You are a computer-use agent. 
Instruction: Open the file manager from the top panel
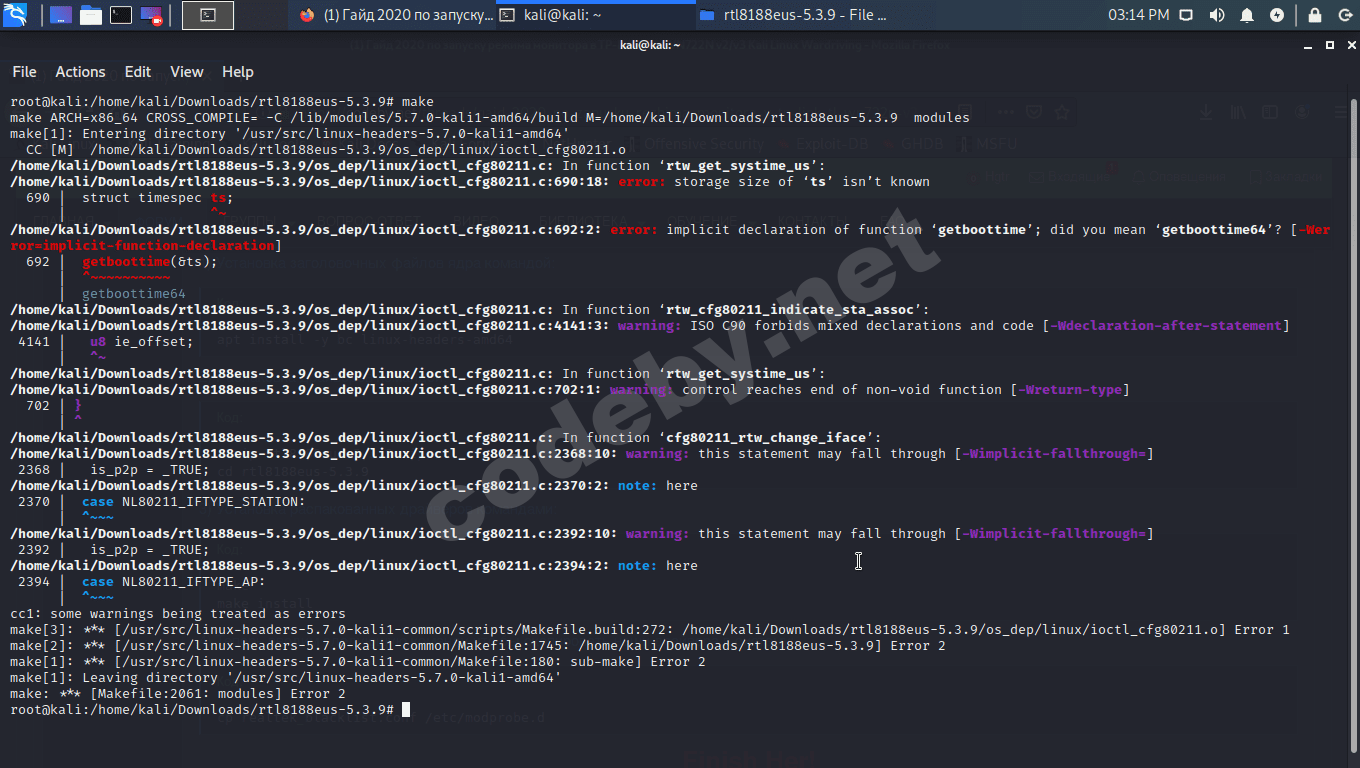91,14
